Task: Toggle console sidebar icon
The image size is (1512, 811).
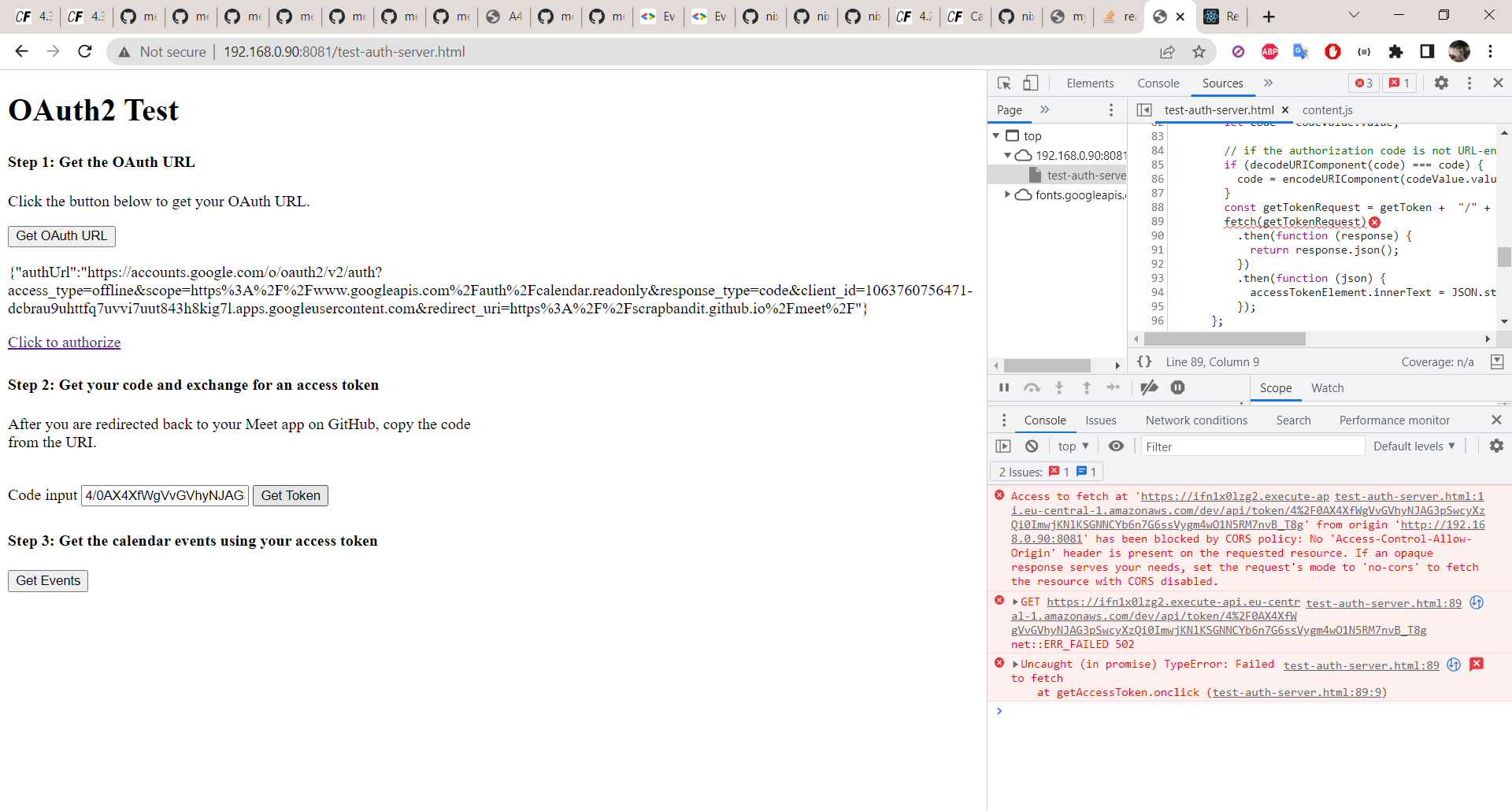Action: [x=1003, y=446]
